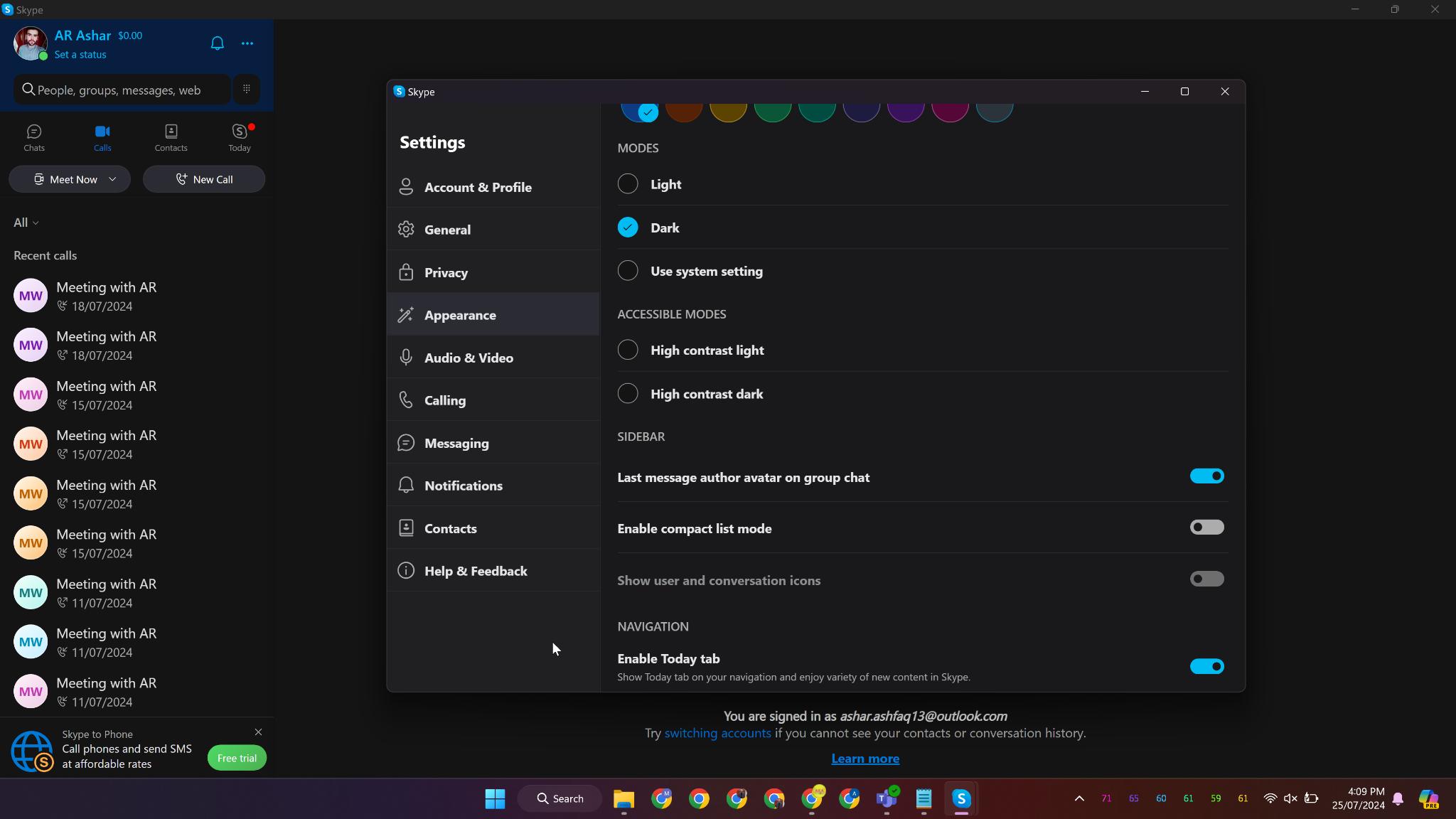The image size is (1456, 819).
Task: Open Wi-Fi network tray icon
Action: tap(1270, 799)
